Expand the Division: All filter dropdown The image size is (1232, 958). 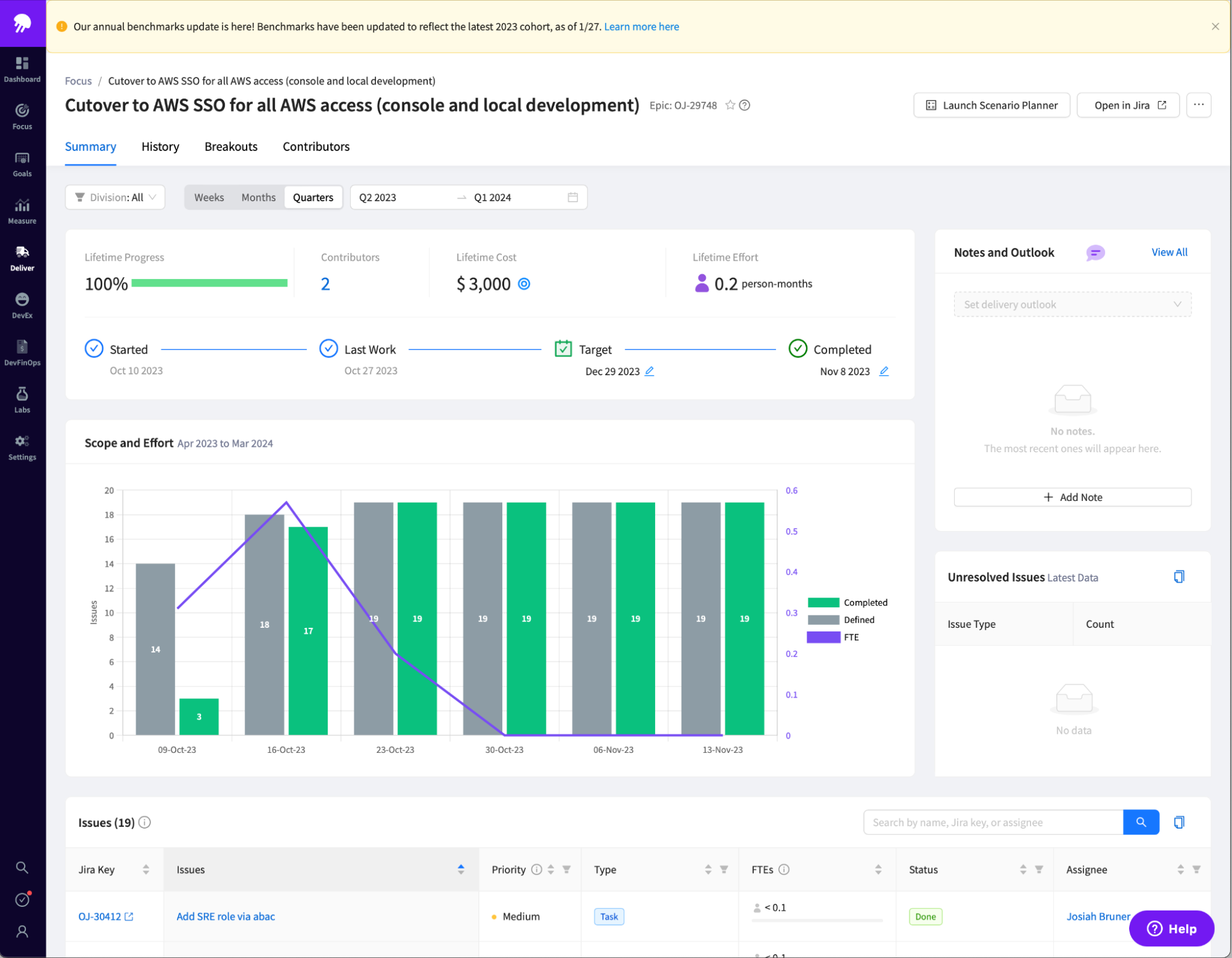click(x=115, y=197)
